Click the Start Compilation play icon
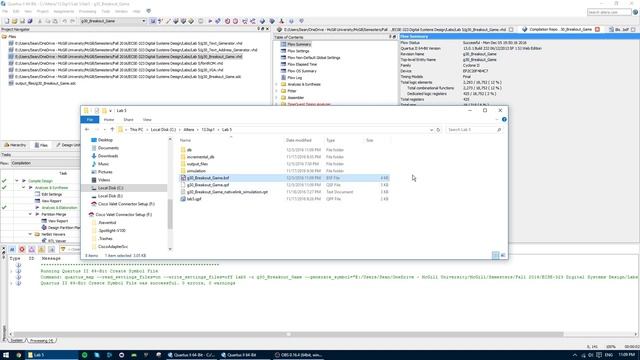This screenshot has width=640, height=360. click(210, 21)
